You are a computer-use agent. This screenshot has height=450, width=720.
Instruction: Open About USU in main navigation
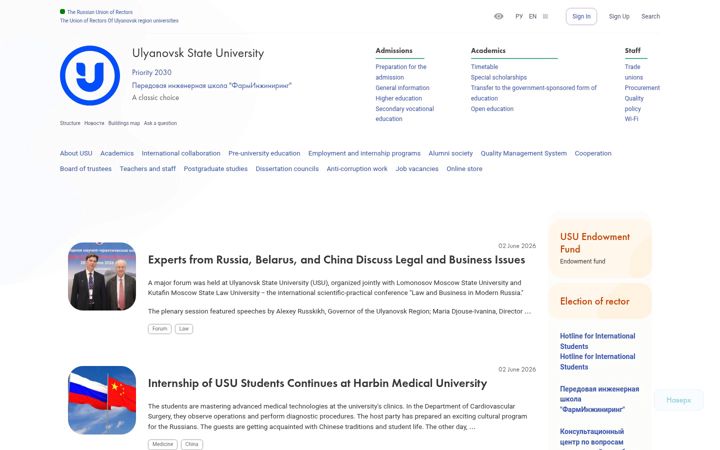[76, 153]
